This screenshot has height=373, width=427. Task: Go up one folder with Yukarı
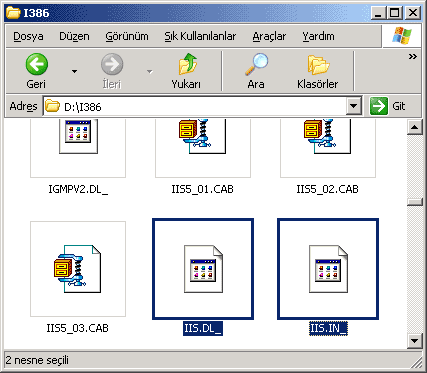tap(186, 71)
